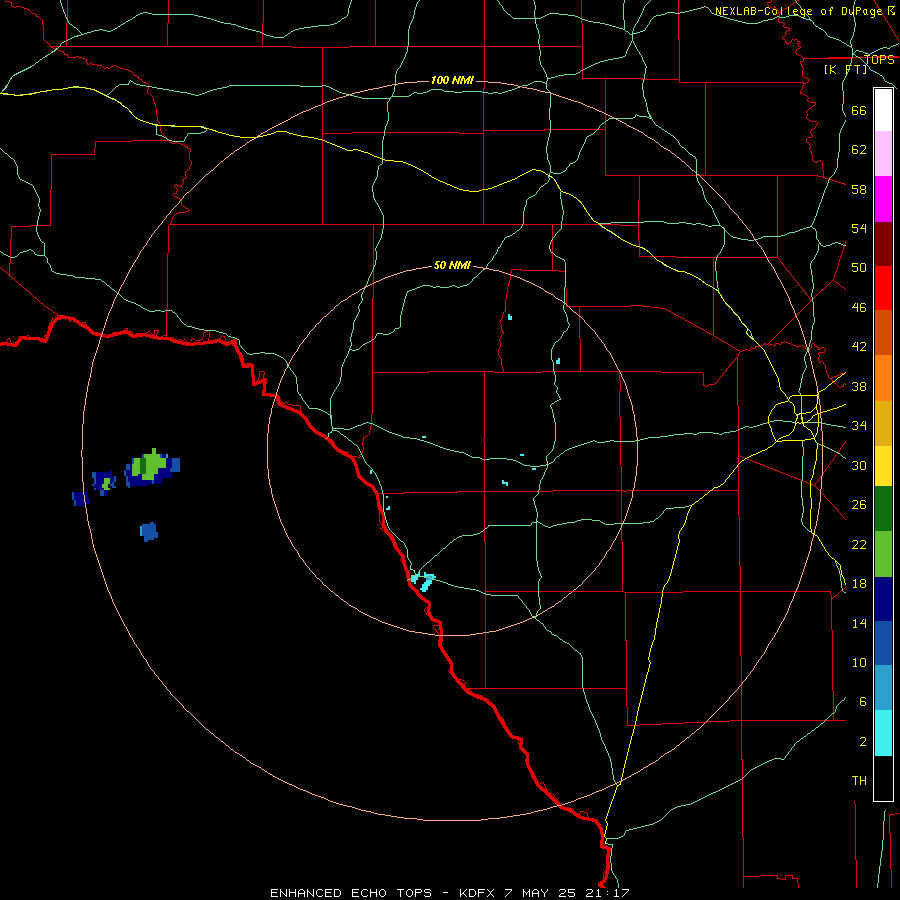Click the "42" legend value
900x900 pixels.
click(859, 347)
